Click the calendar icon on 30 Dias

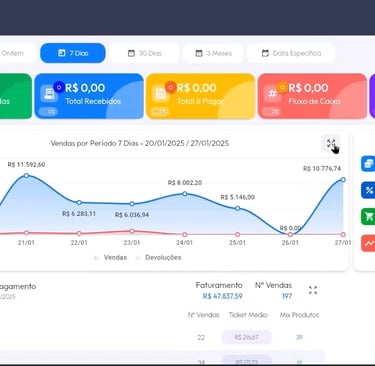[x=131, y=53]
